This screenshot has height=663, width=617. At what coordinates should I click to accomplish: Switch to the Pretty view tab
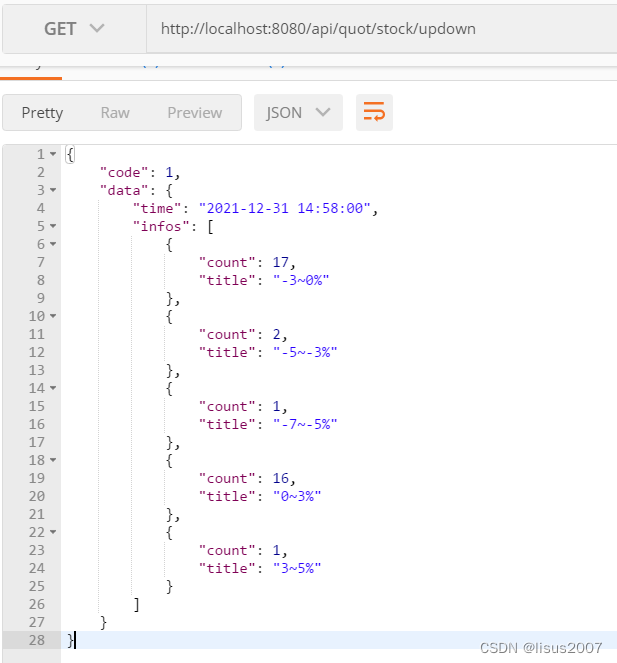tap(42, 113)
